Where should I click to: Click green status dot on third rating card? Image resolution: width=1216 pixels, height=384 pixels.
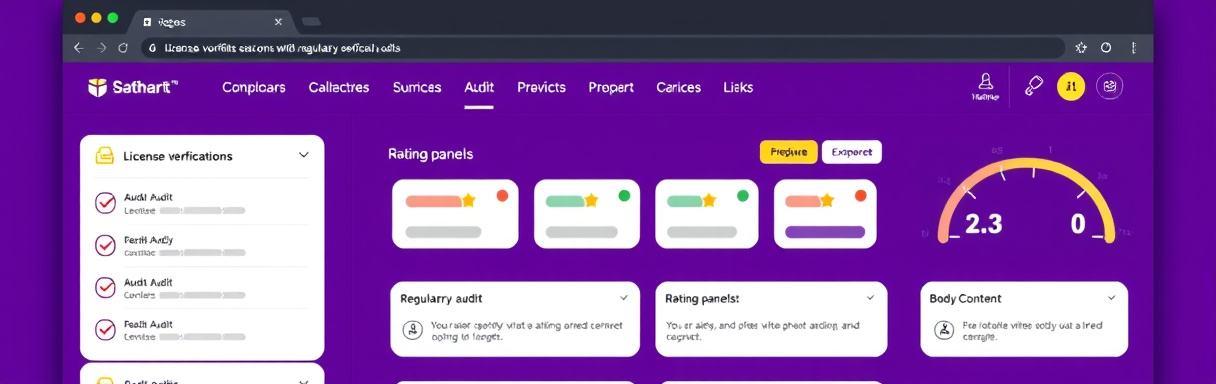click(742, 196)
